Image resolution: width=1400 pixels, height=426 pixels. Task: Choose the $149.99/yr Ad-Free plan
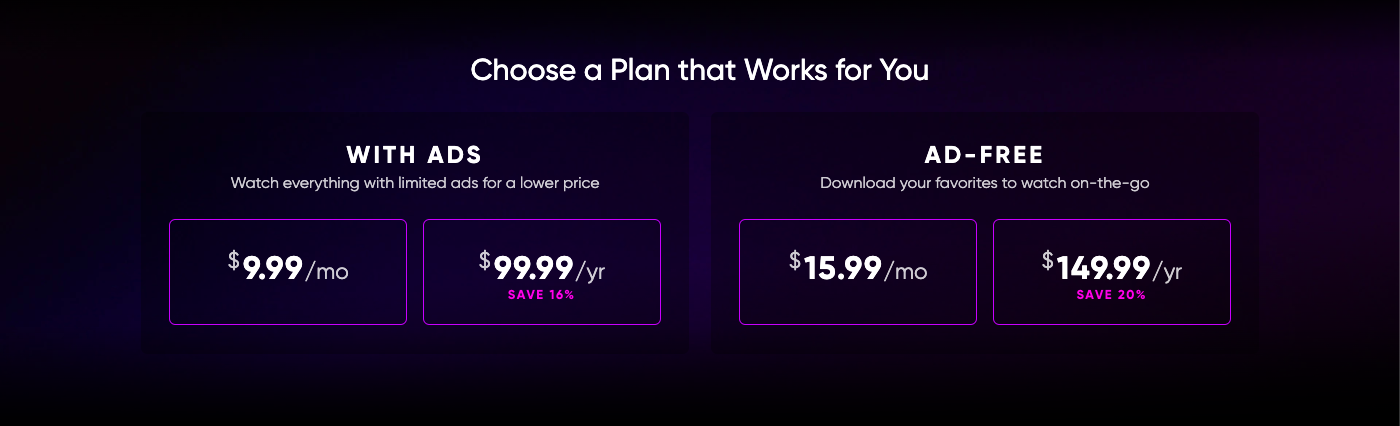(1112, 272)
